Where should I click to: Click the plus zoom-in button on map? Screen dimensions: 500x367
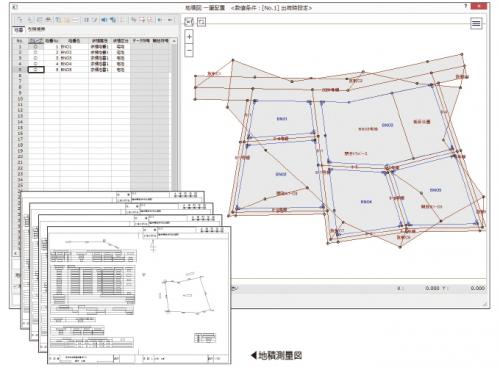click(x=189, y=37)
